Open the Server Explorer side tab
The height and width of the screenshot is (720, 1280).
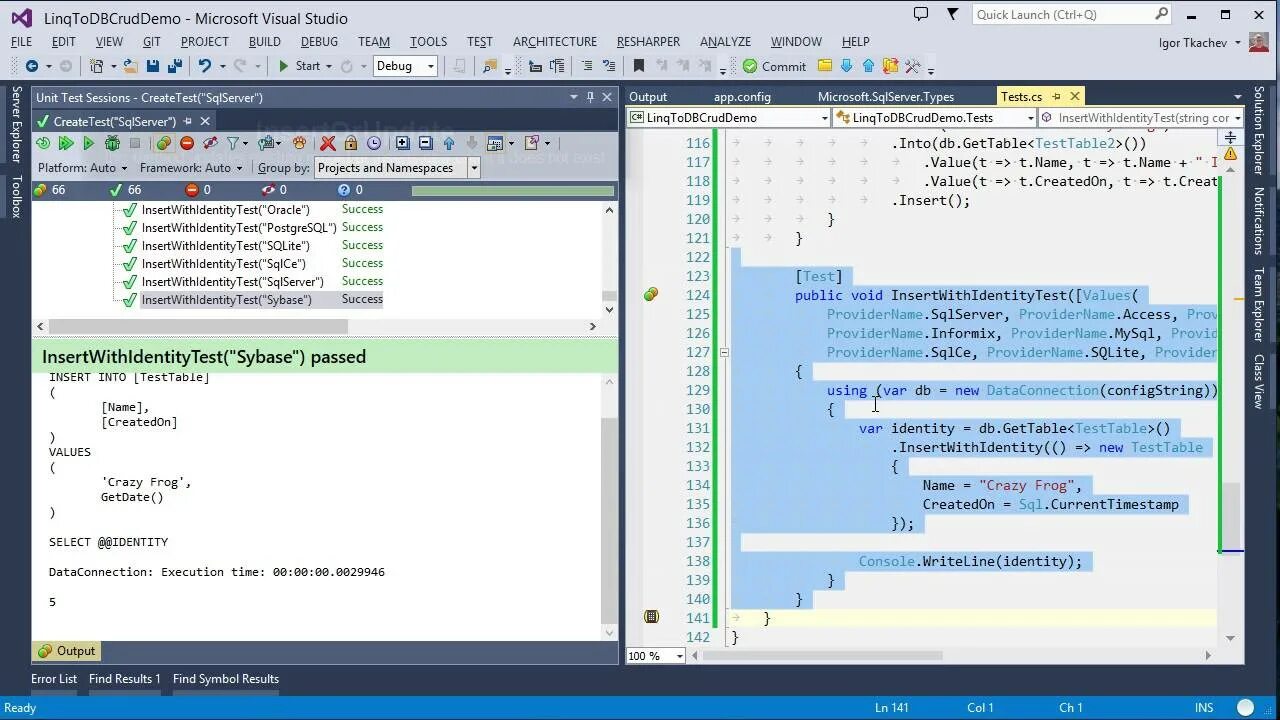(x=16, y=124)
